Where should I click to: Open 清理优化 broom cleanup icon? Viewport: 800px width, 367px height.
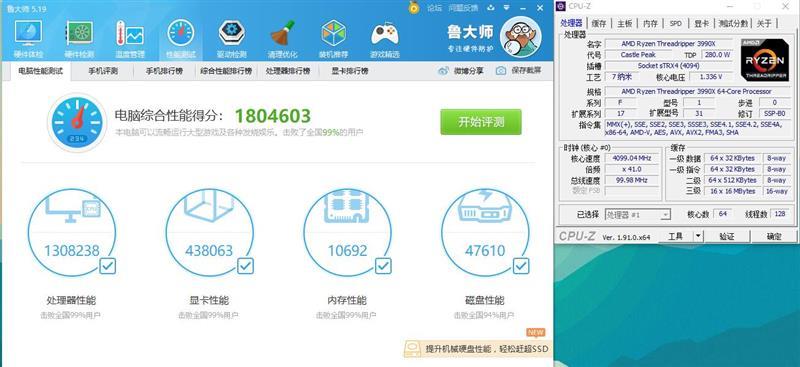pos(283,34)
